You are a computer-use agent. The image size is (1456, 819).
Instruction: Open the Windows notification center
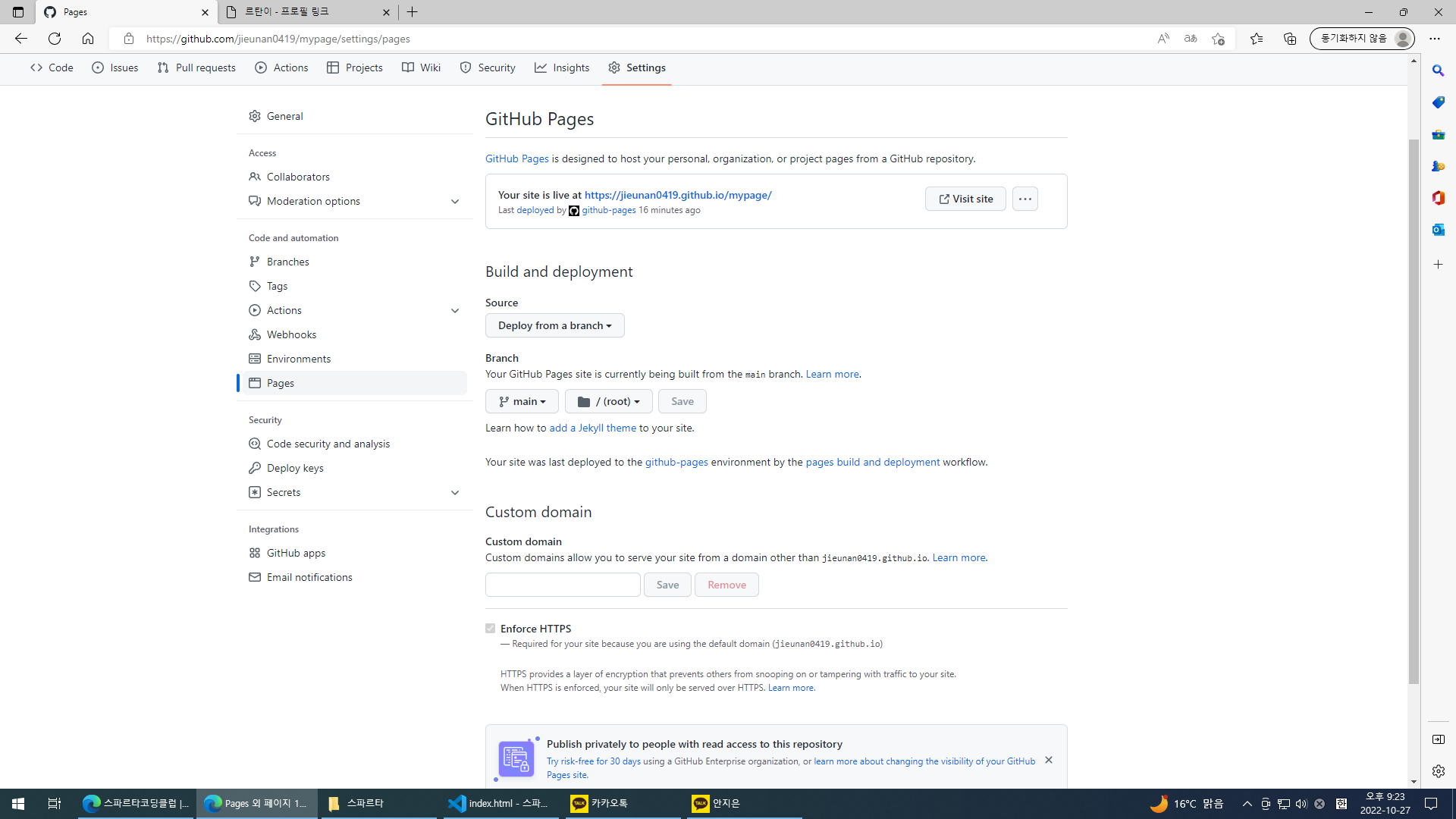click(x=1431, y=803)
